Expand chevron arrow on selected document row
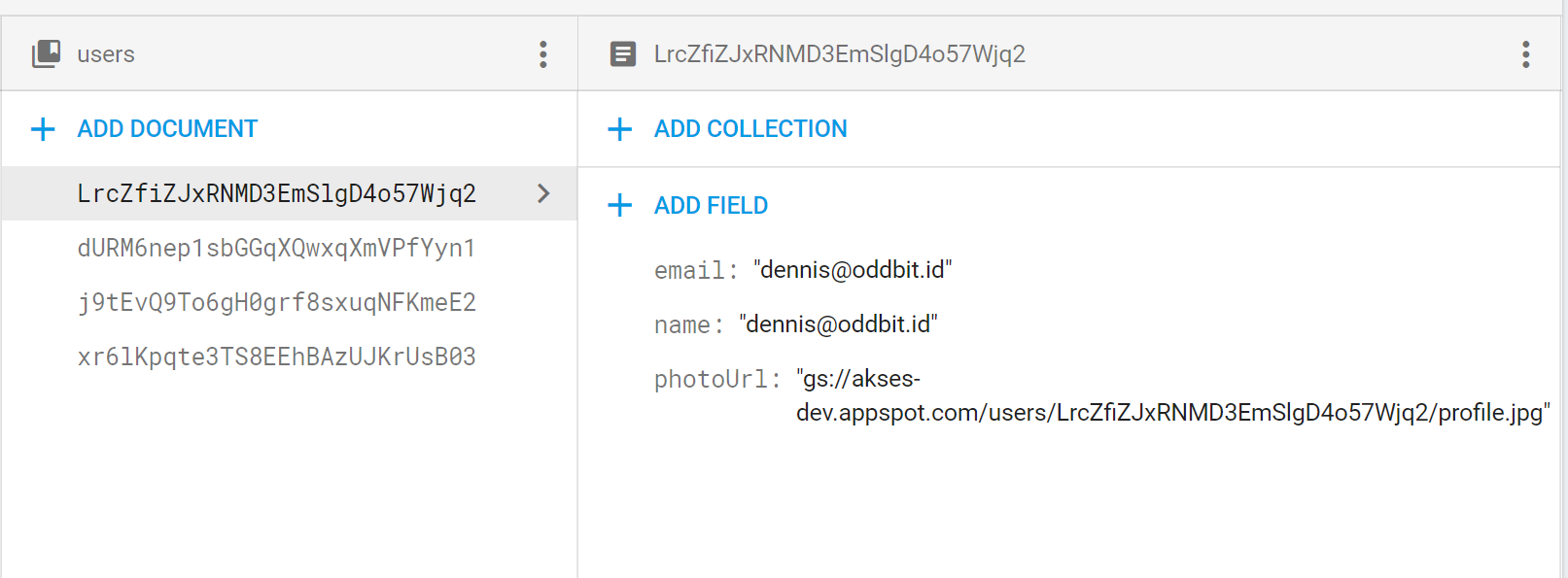Image resolution: width=1568 pixels, height=578 pixels. pyautogui.click(x=543, y=193)
